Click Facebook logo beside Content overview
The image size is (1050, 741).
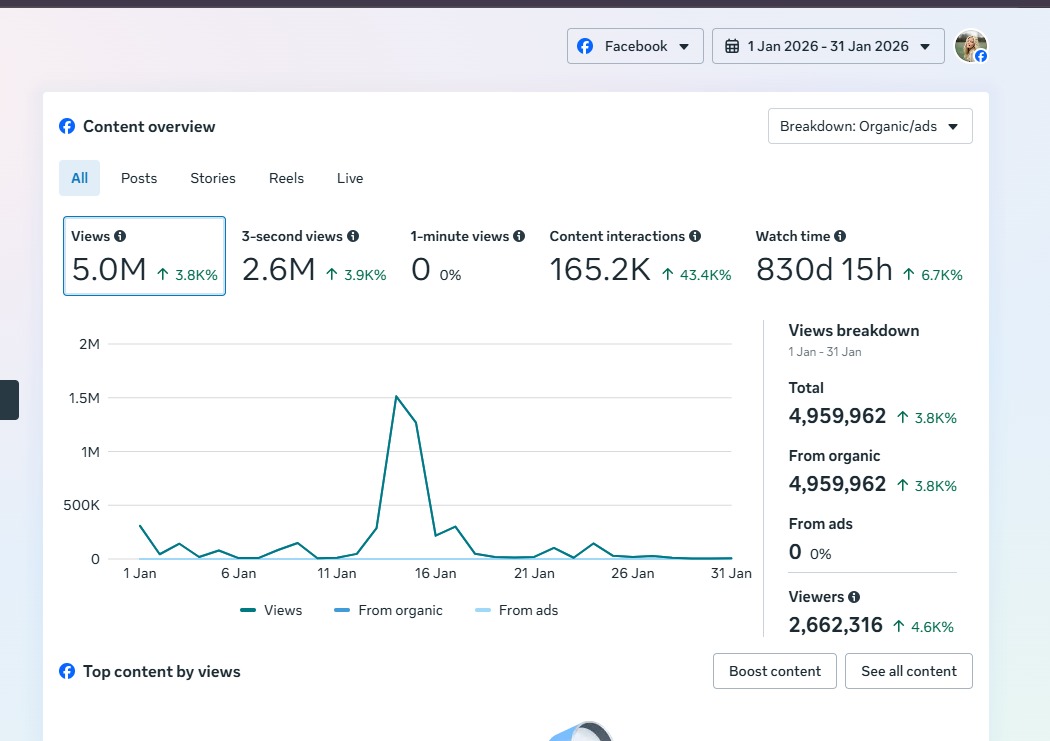tap(67, 126)
